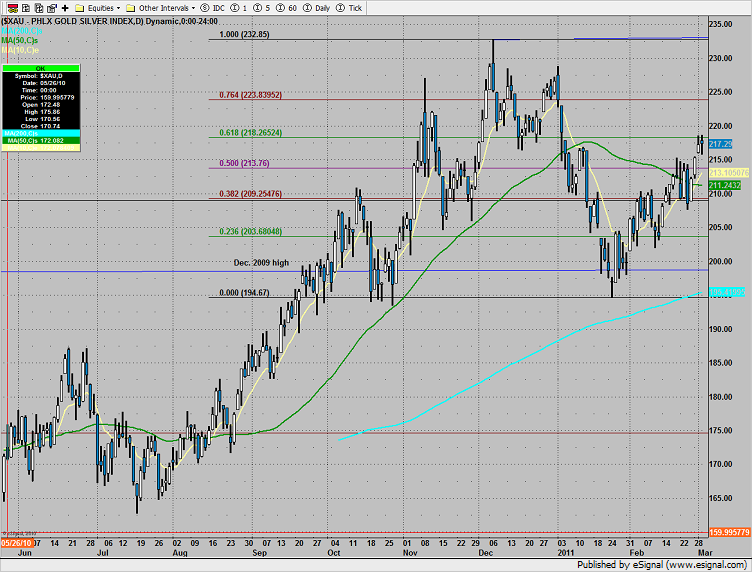Click the 2011 year label on time axis
752x572 pixels.
tap(566, 553)
